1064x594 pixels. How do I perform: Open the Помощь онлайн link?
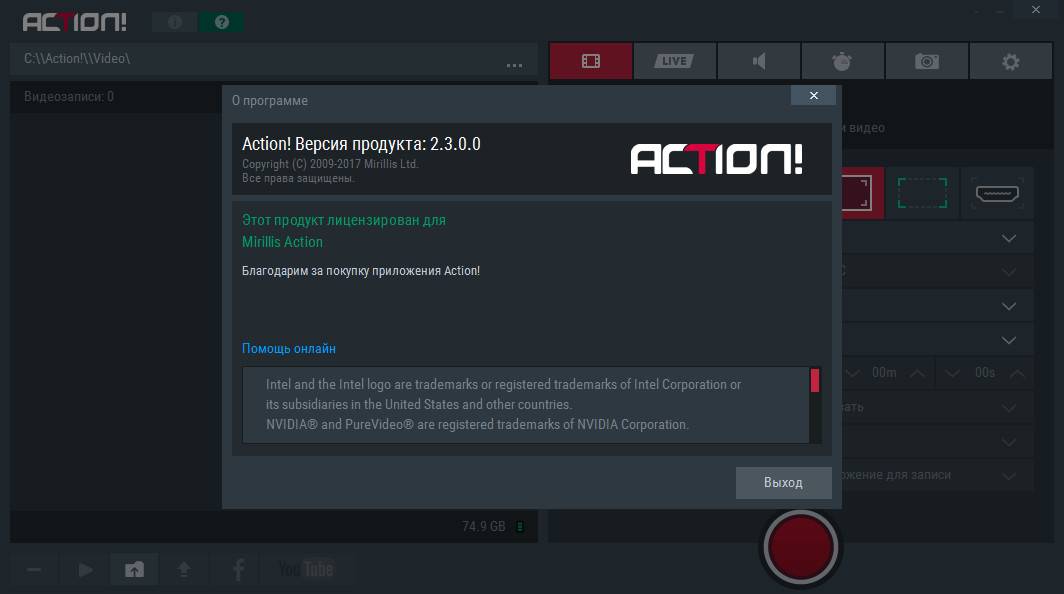click(x=289, y=348)
